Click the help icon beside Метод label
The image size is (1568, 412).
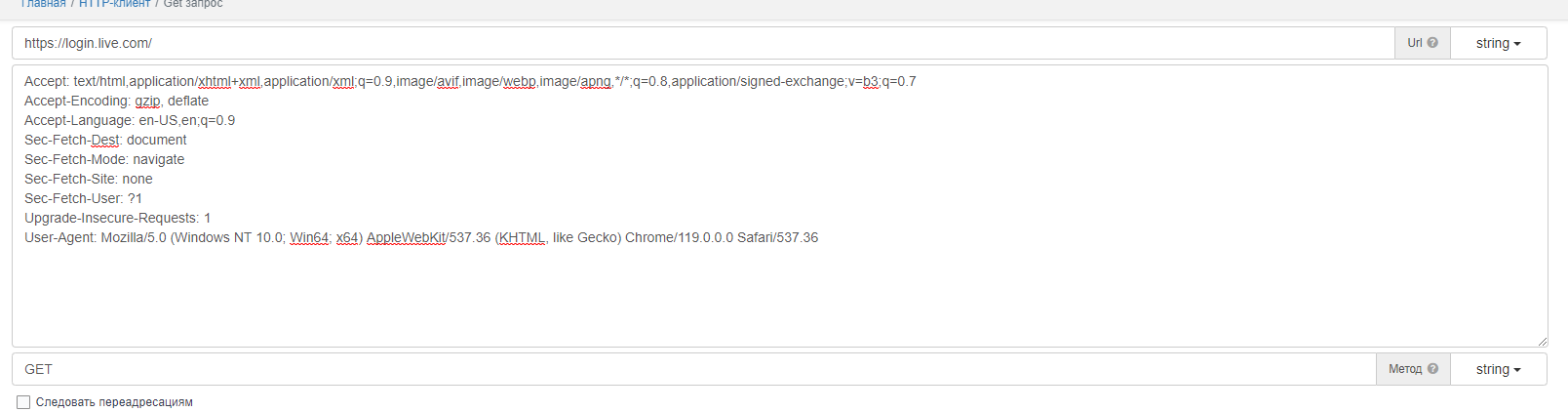tap(1432, 369)
